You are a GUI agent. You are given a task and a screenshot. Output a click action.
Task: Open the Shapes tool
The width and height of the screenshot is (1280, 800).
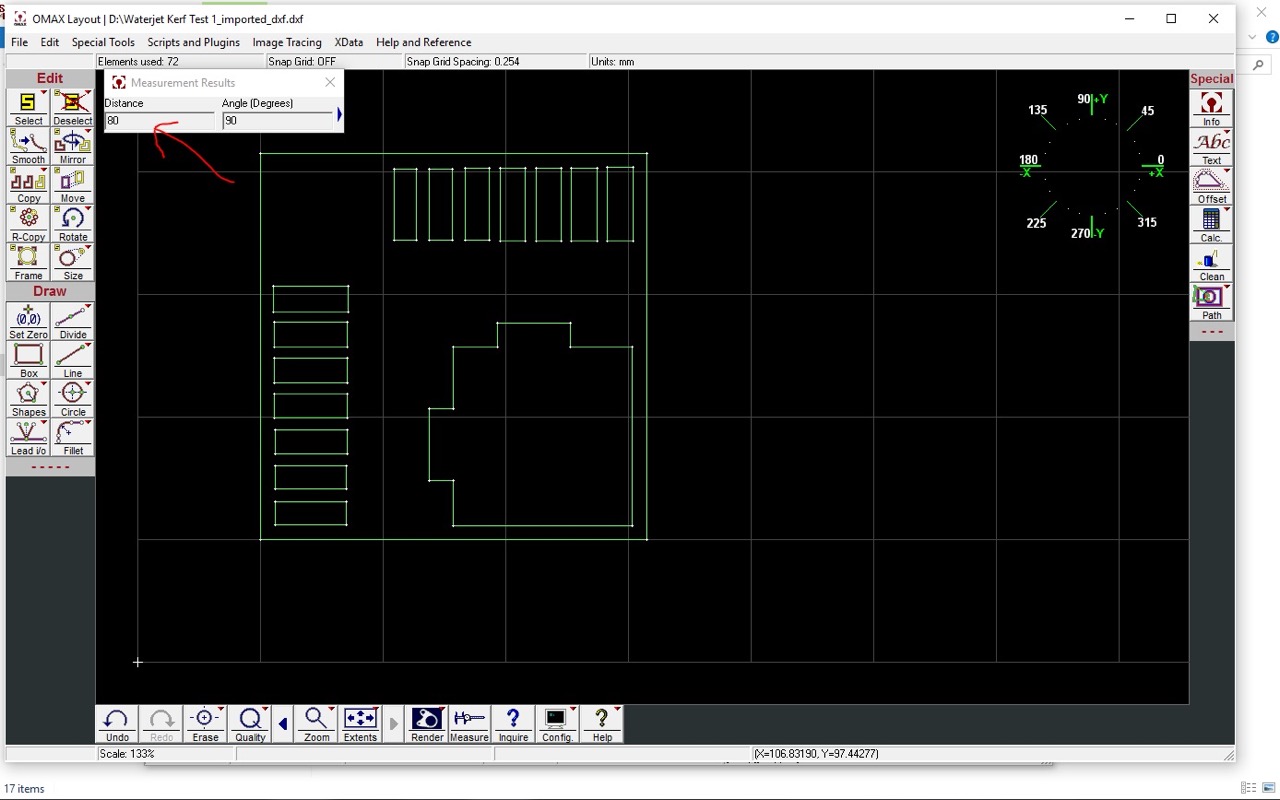point(28,399)
